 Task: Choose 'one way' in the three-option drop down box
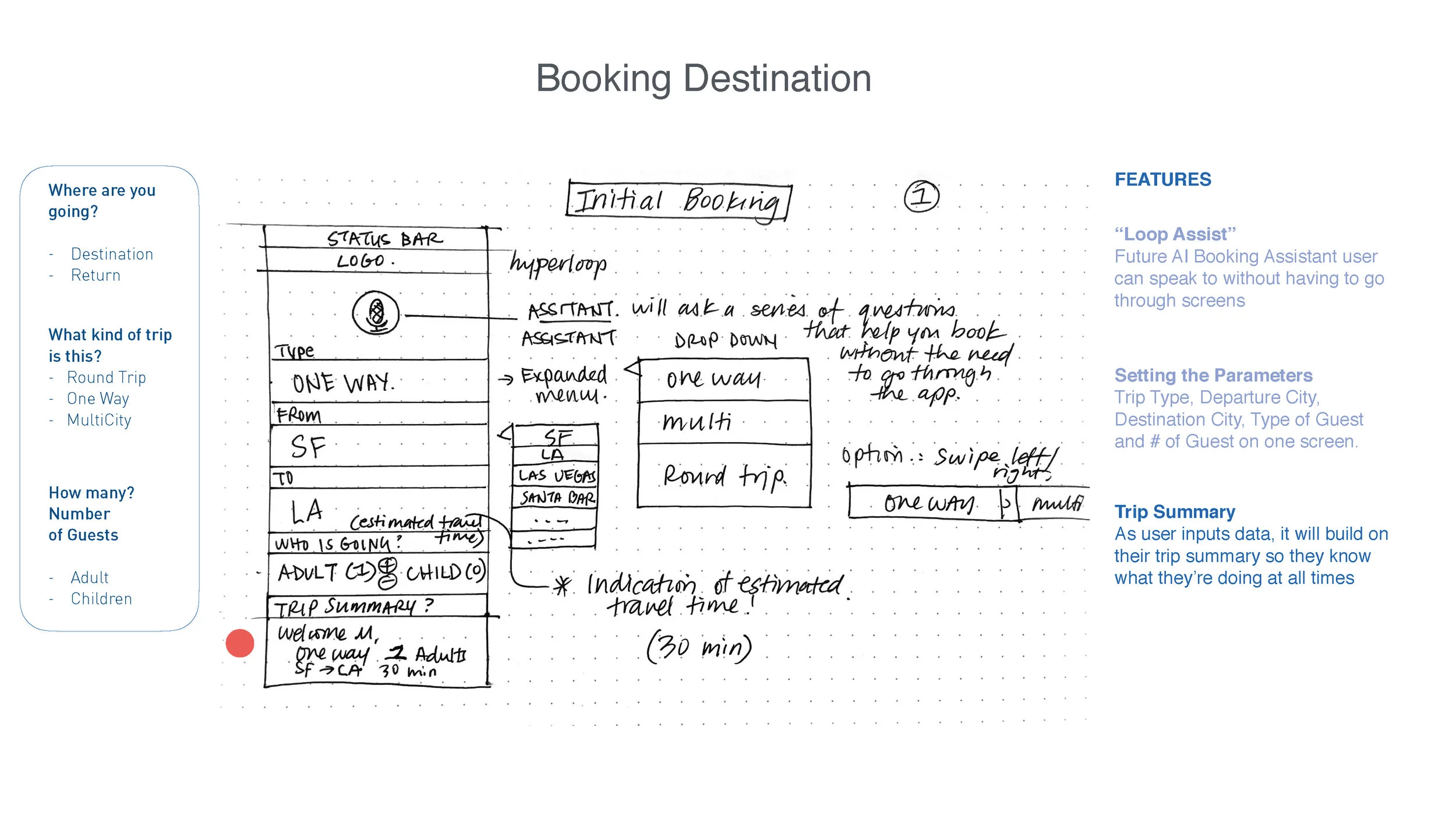[724, 379]
